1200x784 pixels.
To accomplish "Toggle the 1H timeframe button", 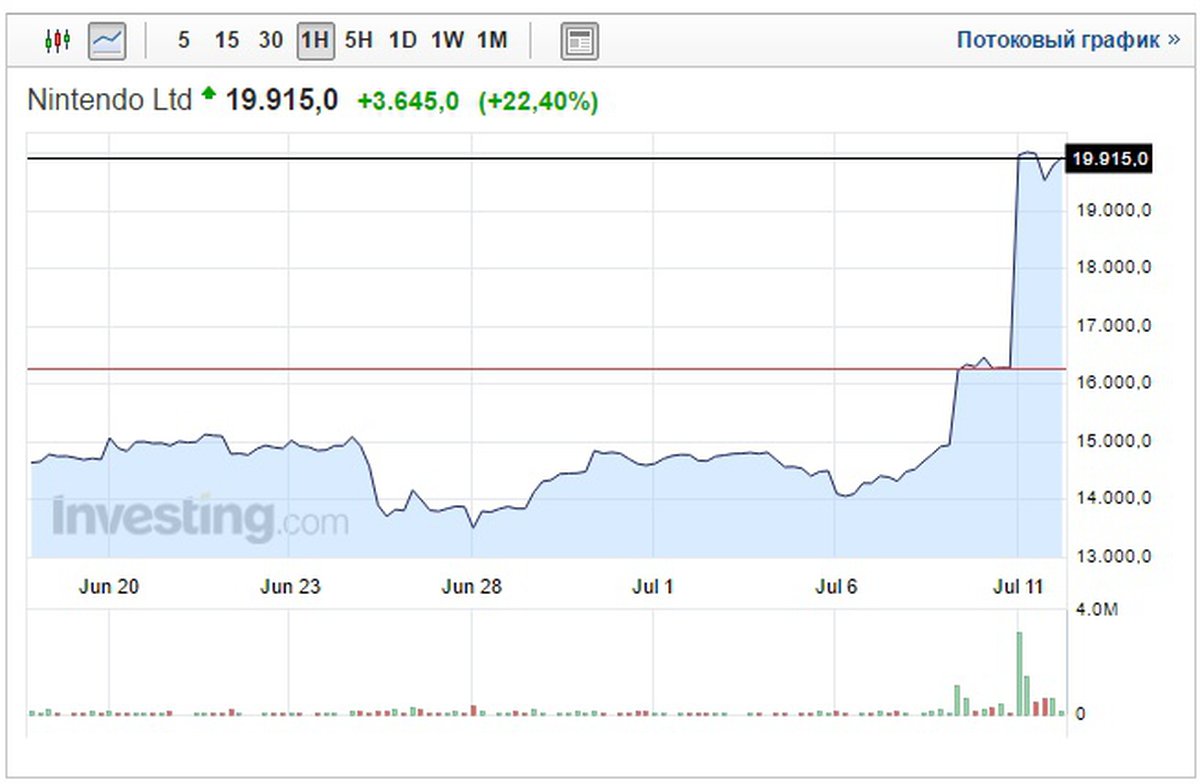I will click(314, 41).
